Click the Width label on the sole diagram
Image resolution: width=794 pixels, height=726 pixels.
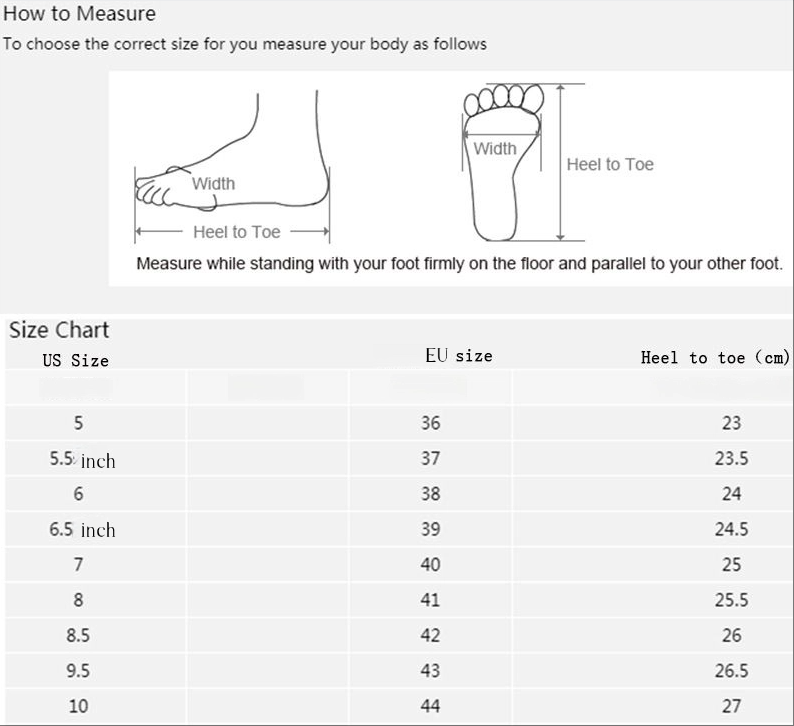click(x=495, y=149)
